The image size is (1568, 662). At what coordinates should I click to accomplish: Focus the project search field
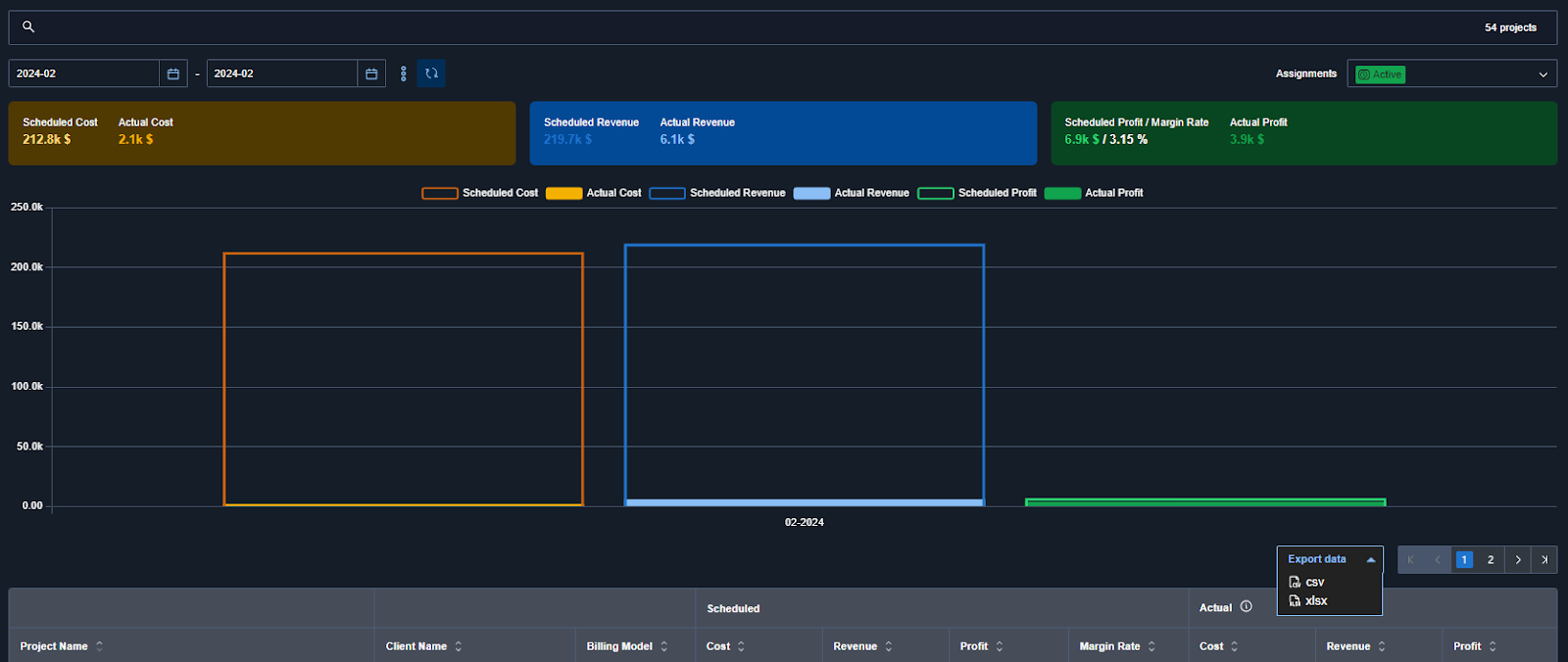783,27
